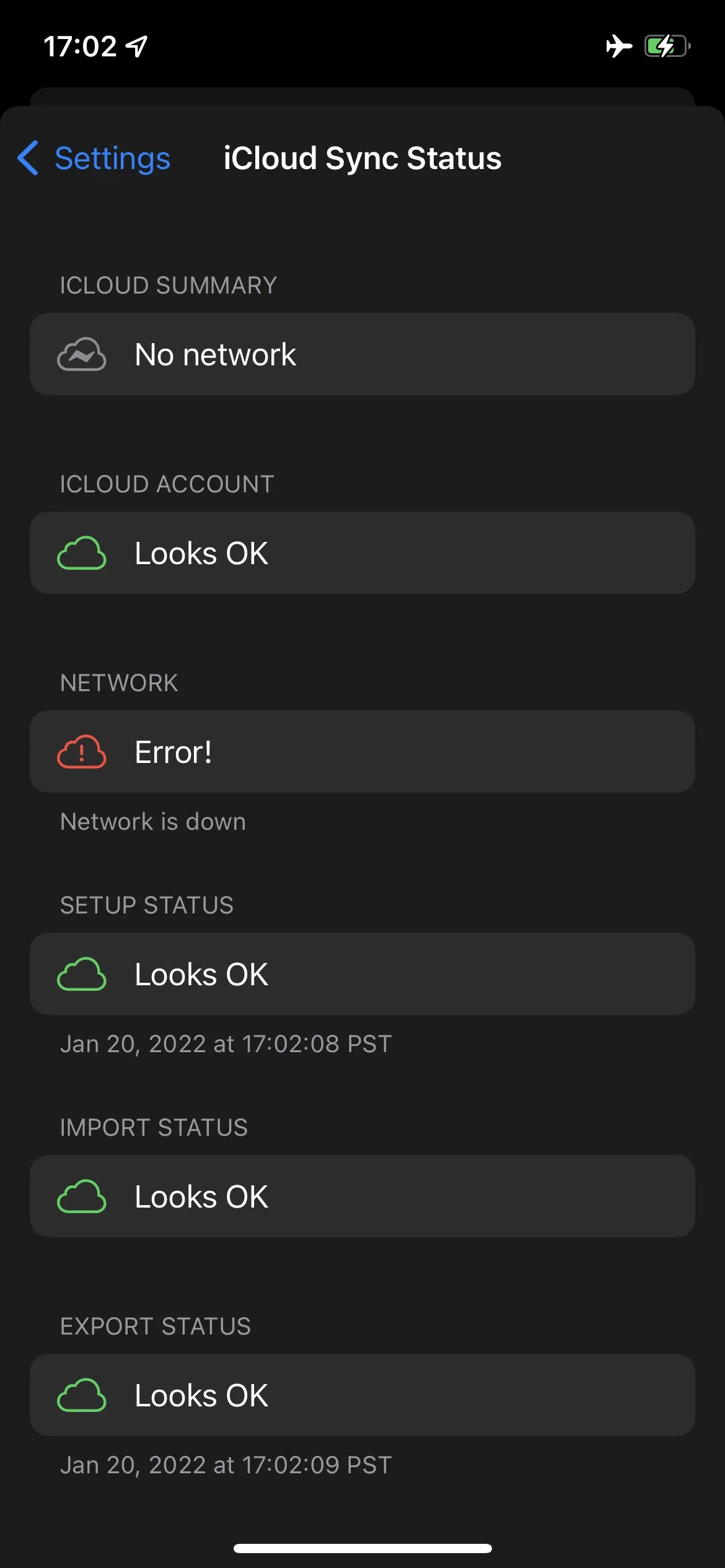The width and height of the screenshot is (725, 1568).
Task: Select the 'No network' iCloud Summary row
Action: coord(362,354)
